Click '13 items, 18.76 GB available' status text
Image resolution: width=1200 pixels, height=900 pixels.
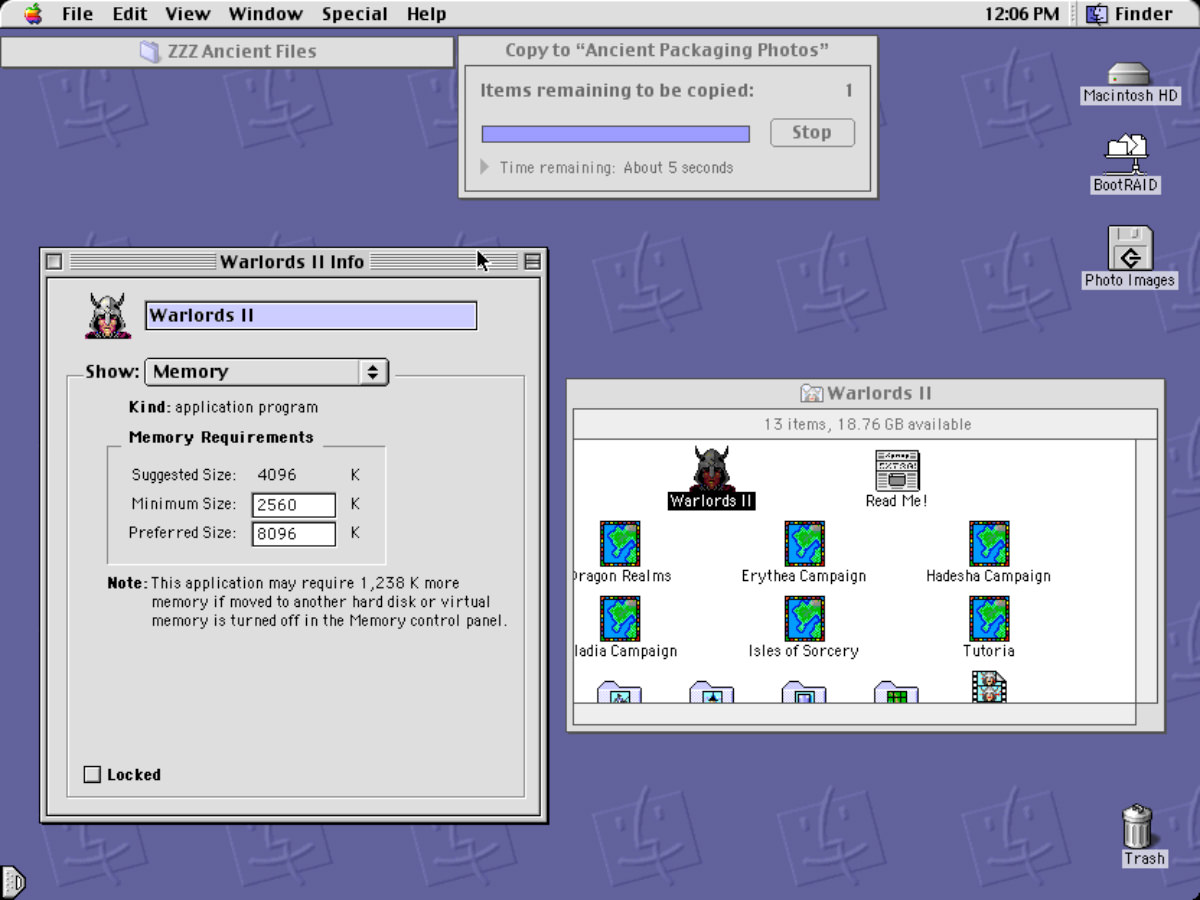click(x=868, y=424)
